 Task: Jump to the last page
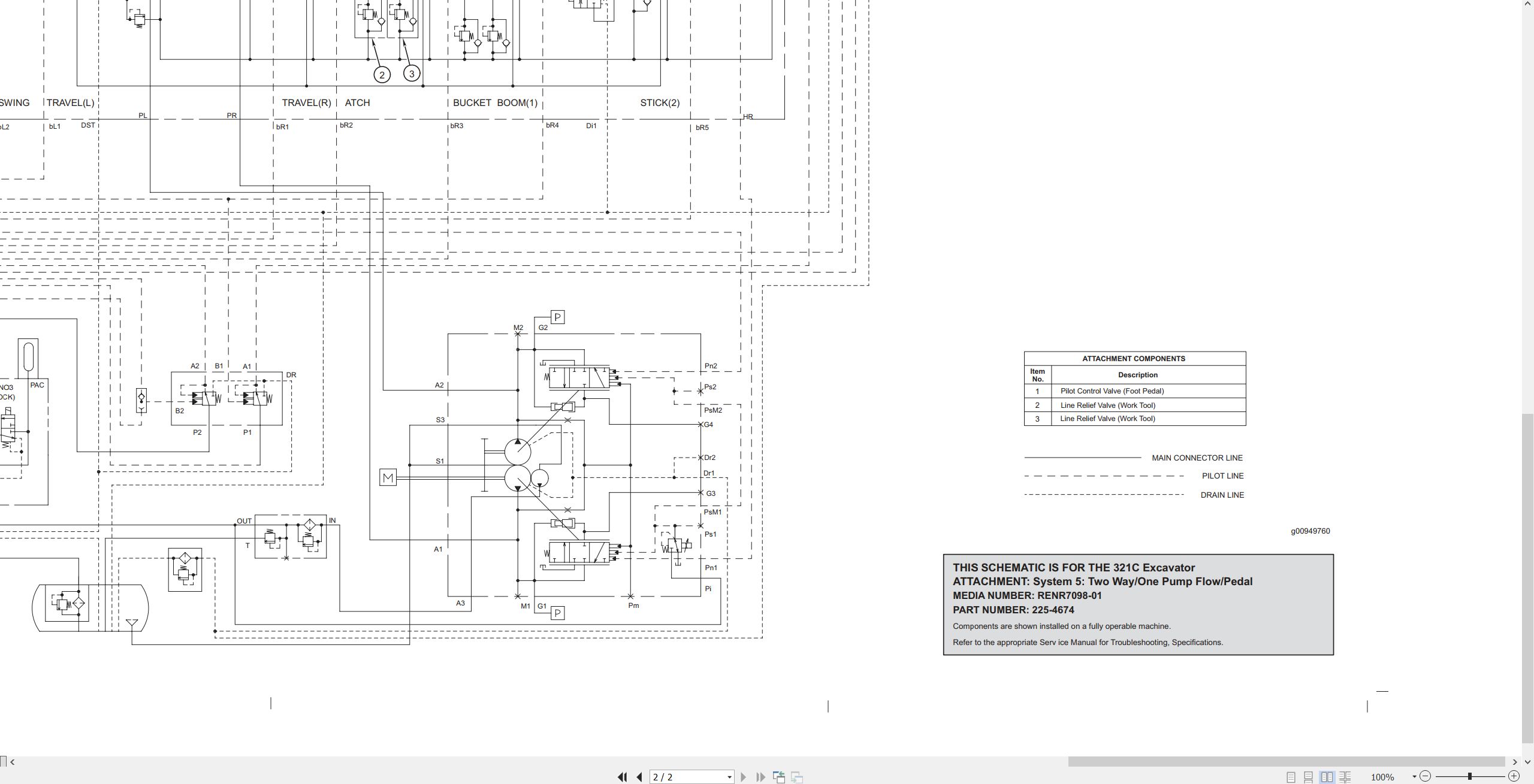(x=761, y=777)
